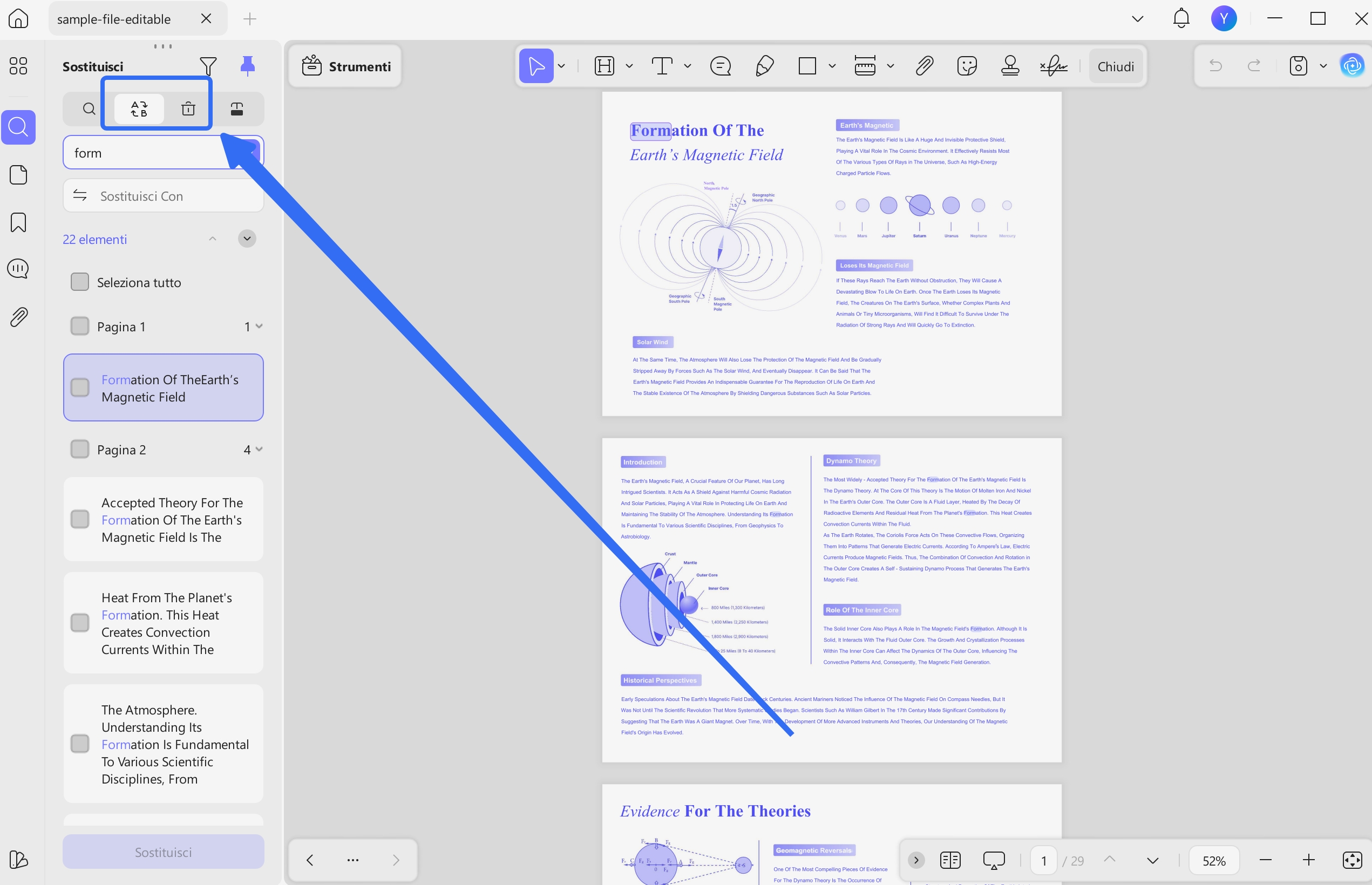Tick the 'Pagina 1' checkbox
Image resolution: width=1372 pixels, height=885 pixels.
coord(80,326)
